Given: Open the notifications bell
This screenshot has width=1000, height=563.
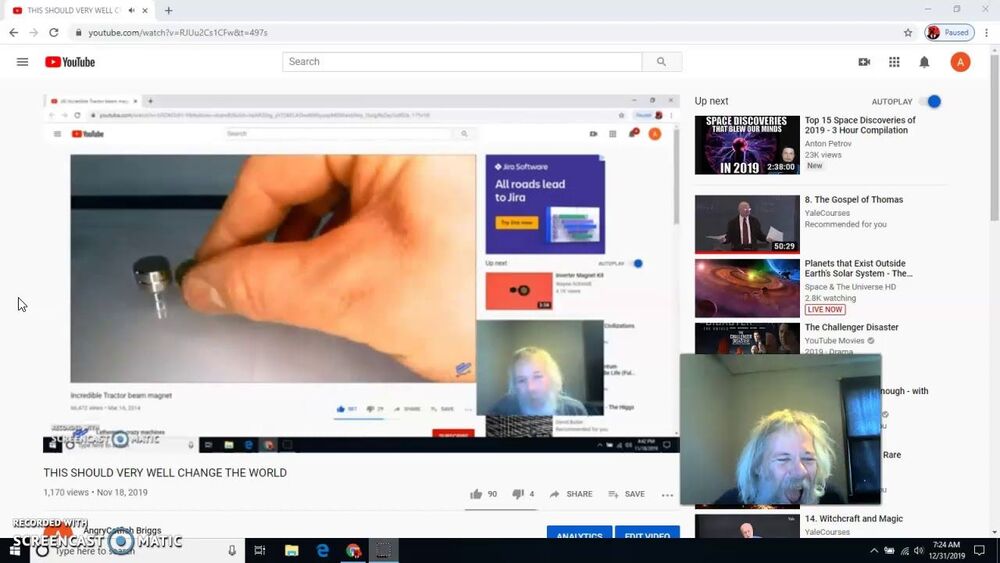Looking at the screenshot, I should point(924,62).
